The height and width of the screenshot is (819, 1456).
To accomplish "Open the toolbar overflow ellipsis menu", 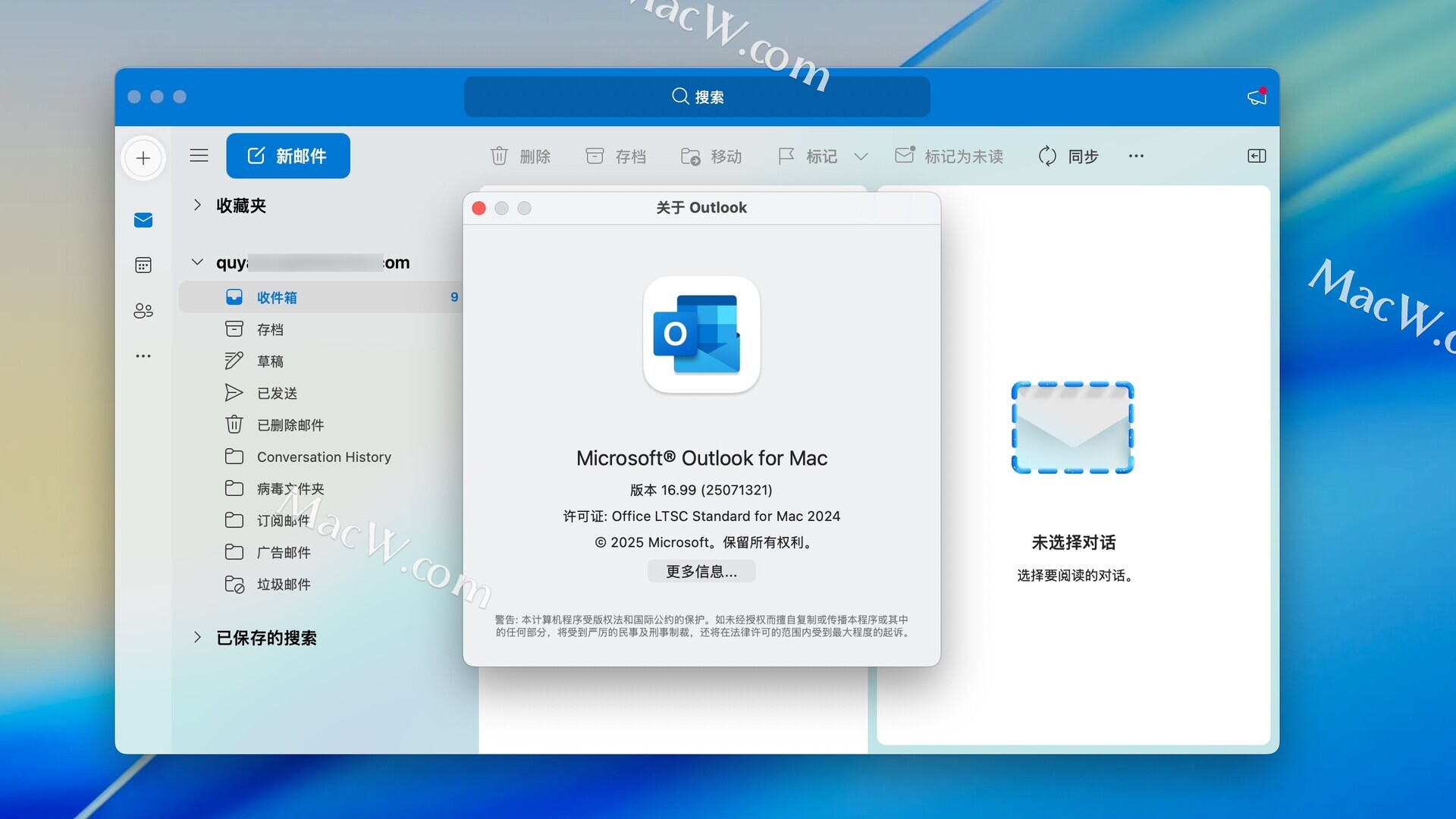I will tap(1136, 156).
